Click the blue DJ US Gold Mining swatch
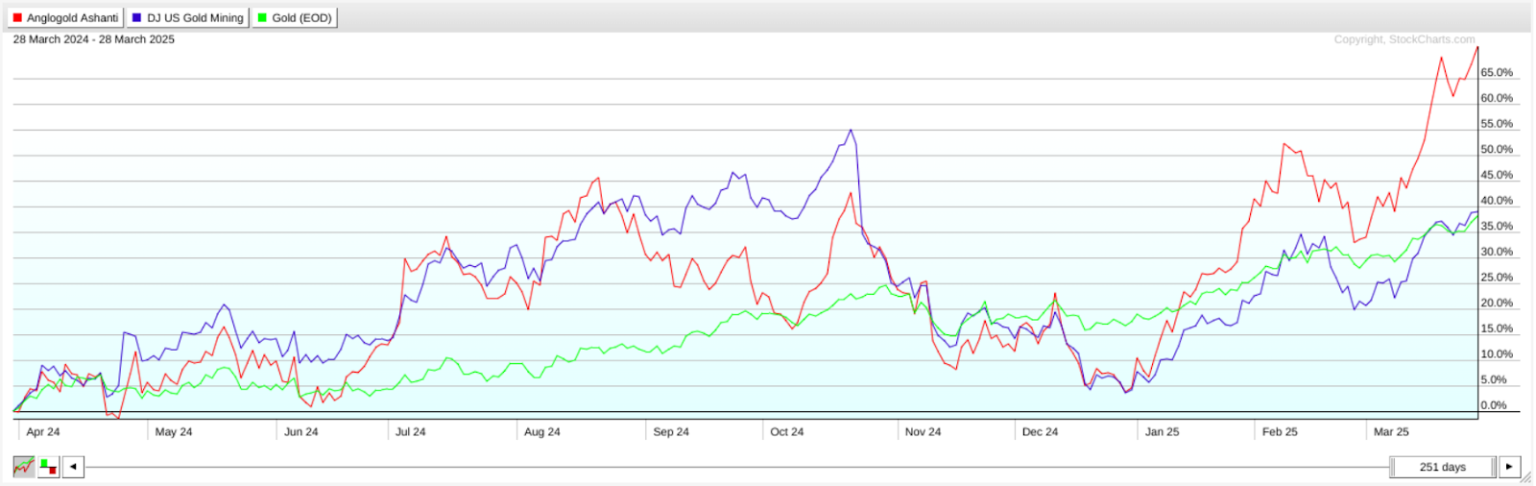The height and width of the screenshot is (486, 1536). (137, 18)
